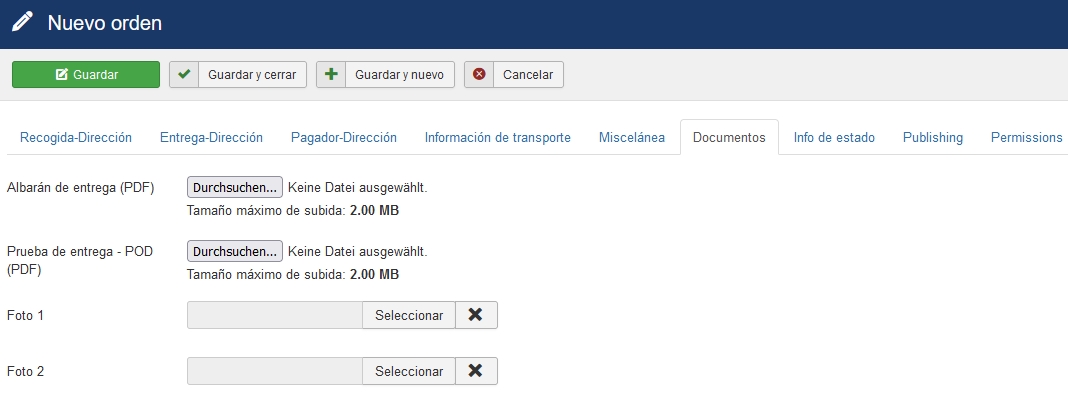Screen dimensions: 1068x398
Task: Select the Miscelánea tab
Action: [632, 138]
